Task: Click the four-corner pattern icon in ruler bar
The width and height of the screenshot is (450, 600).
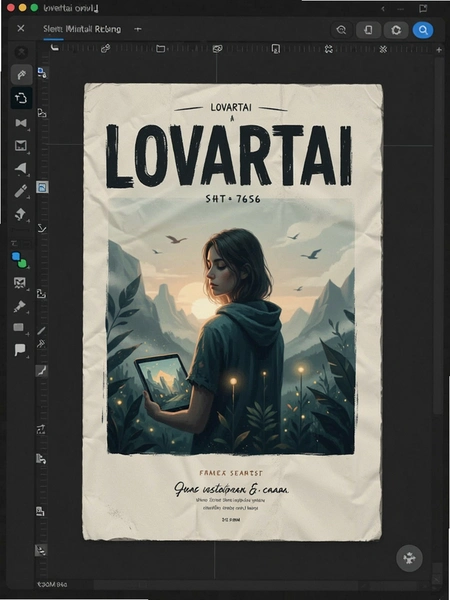Action: click(x=329, y=49)
